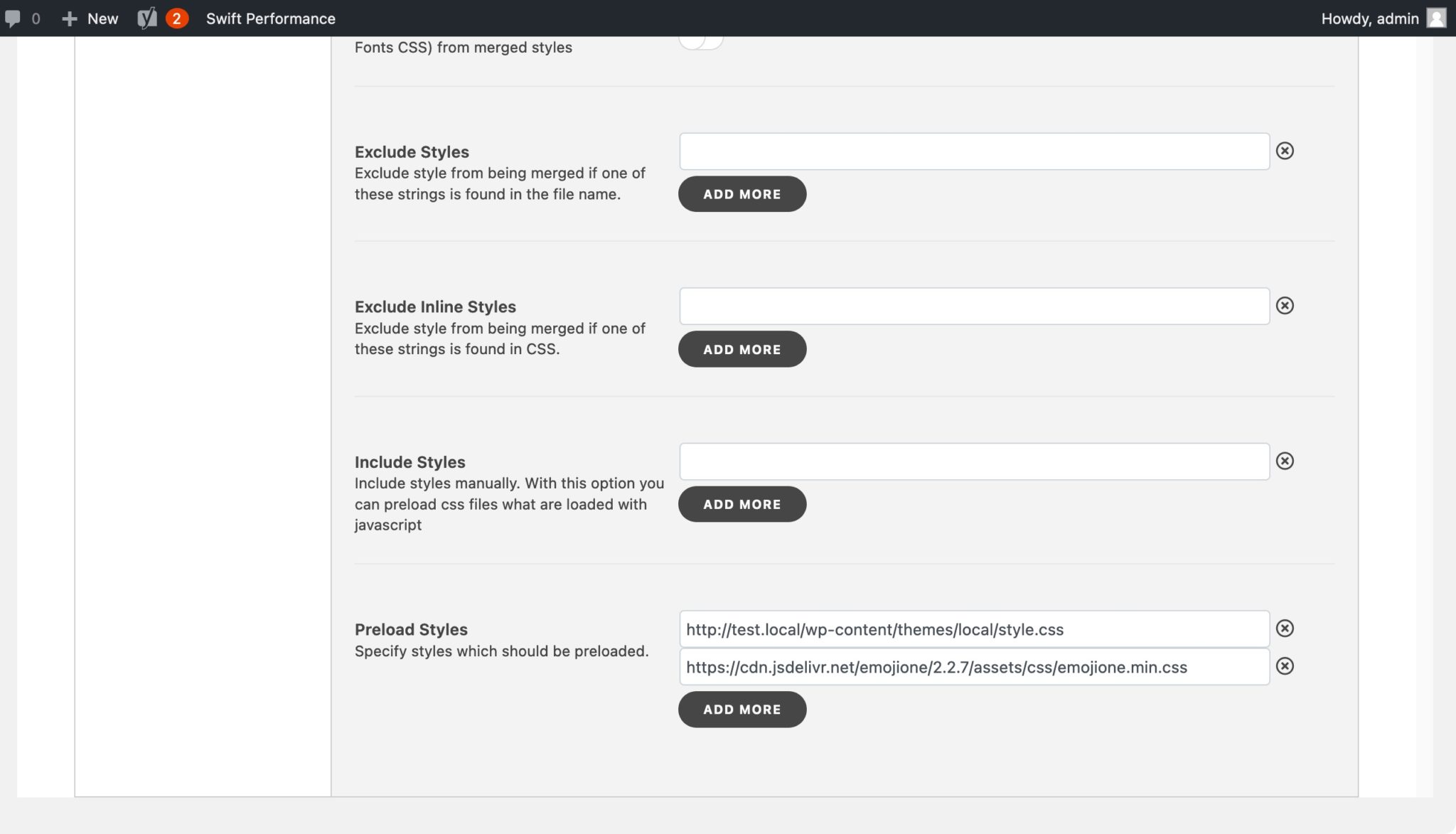Remove the Include Styles input entry
1456x834 pixels.
pos(1285,461)
